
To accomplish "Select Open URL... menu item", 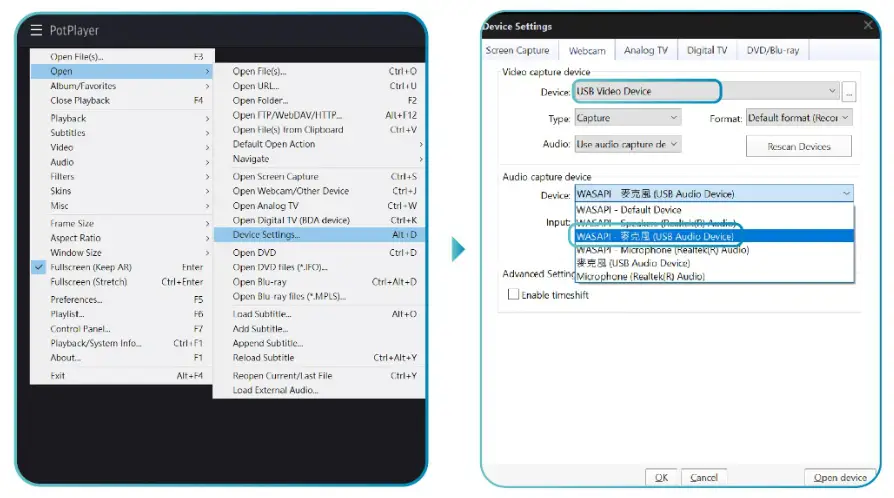I will (319, 86).
